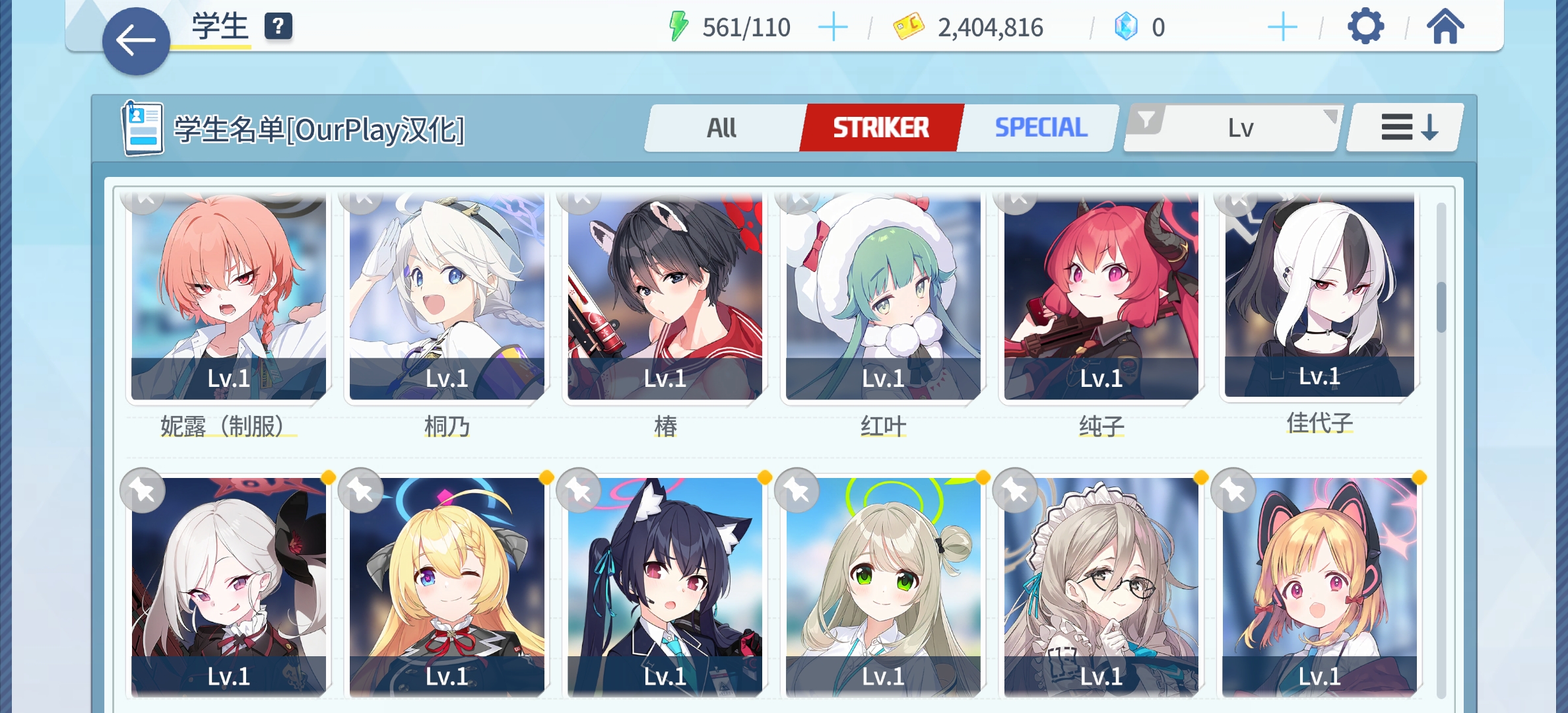Go back using the arrow button
Screen dimensions: 1568x713
pyautogui.click(x=136, y=41)
